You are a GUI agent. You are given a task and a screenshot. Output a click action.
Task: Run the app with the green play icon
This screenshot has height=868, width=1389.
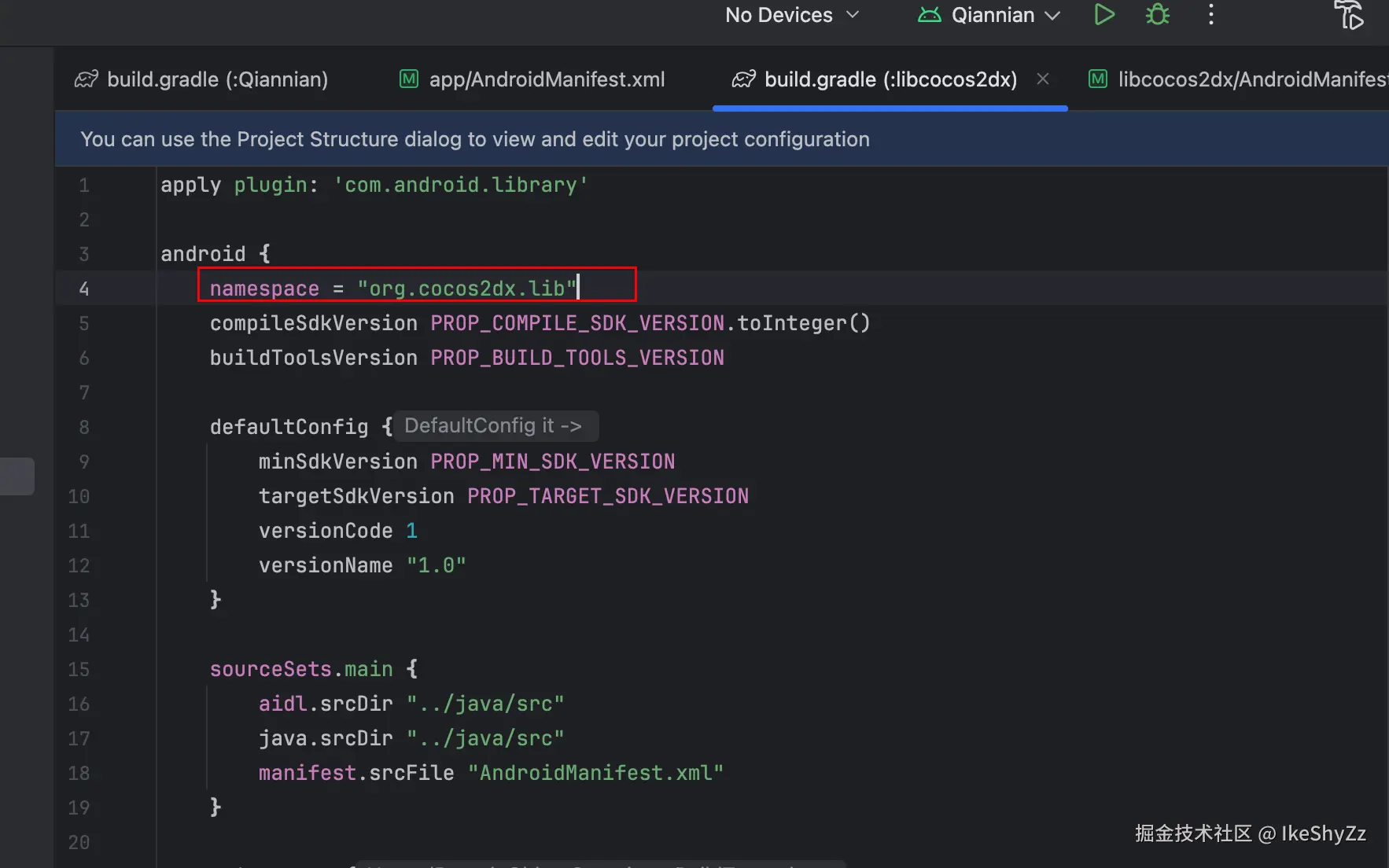click(x=1104, y=15)
